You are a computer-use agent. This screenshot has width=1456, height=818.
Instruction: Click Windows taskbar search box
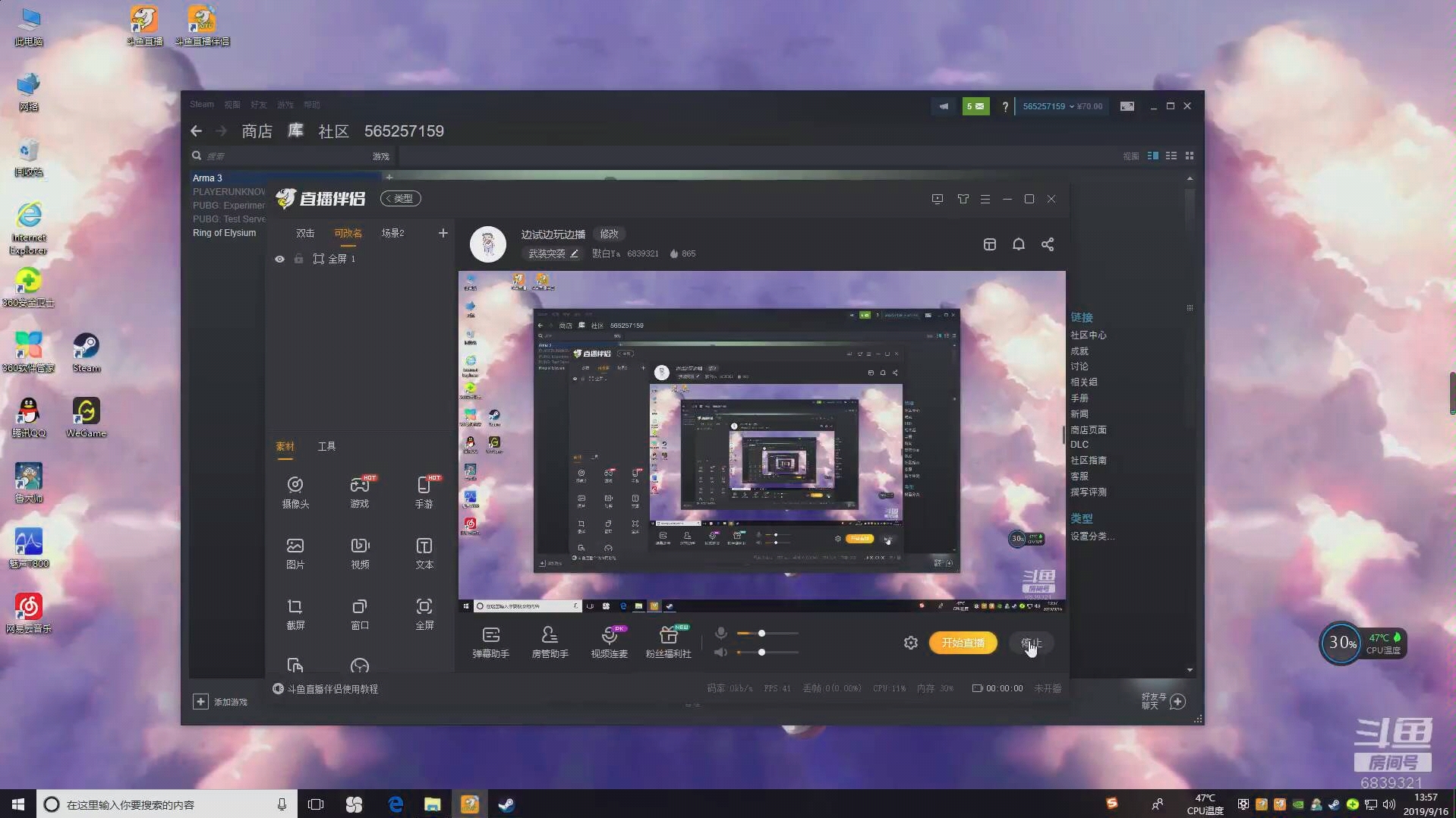coord(166,804)
